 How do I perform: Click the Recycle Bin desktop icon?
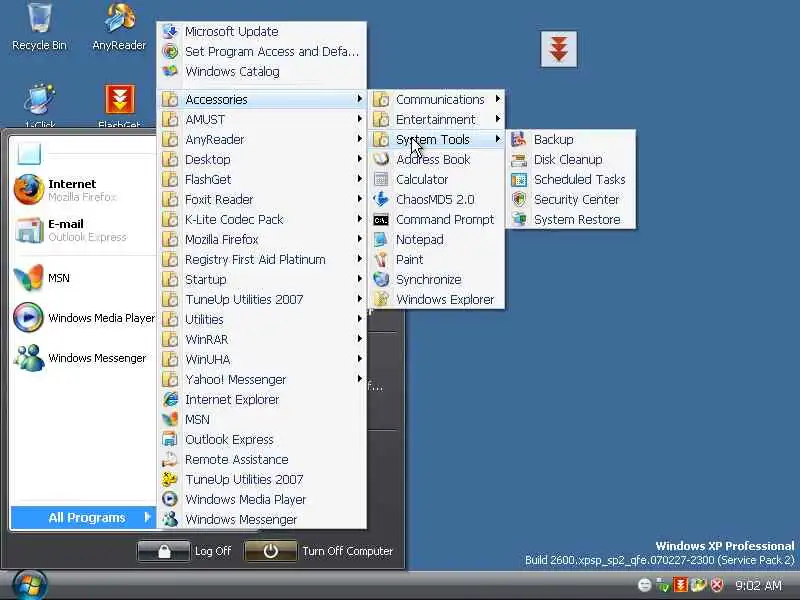coord(39,18)
